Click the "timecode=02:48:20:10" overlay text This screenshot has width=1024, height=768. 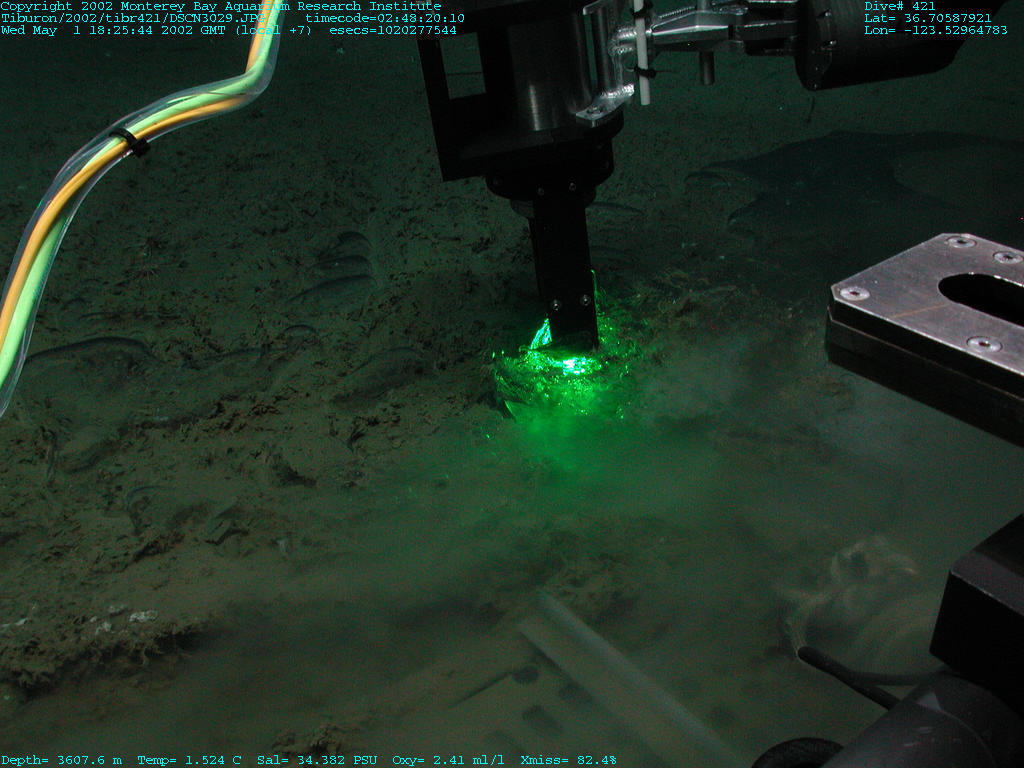click(385, 18)
